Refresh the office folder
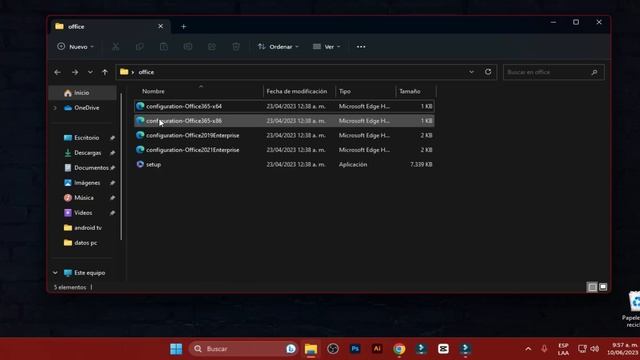Image resolution: width=640 pixels, height=360 pixels. tap(488, 72)
